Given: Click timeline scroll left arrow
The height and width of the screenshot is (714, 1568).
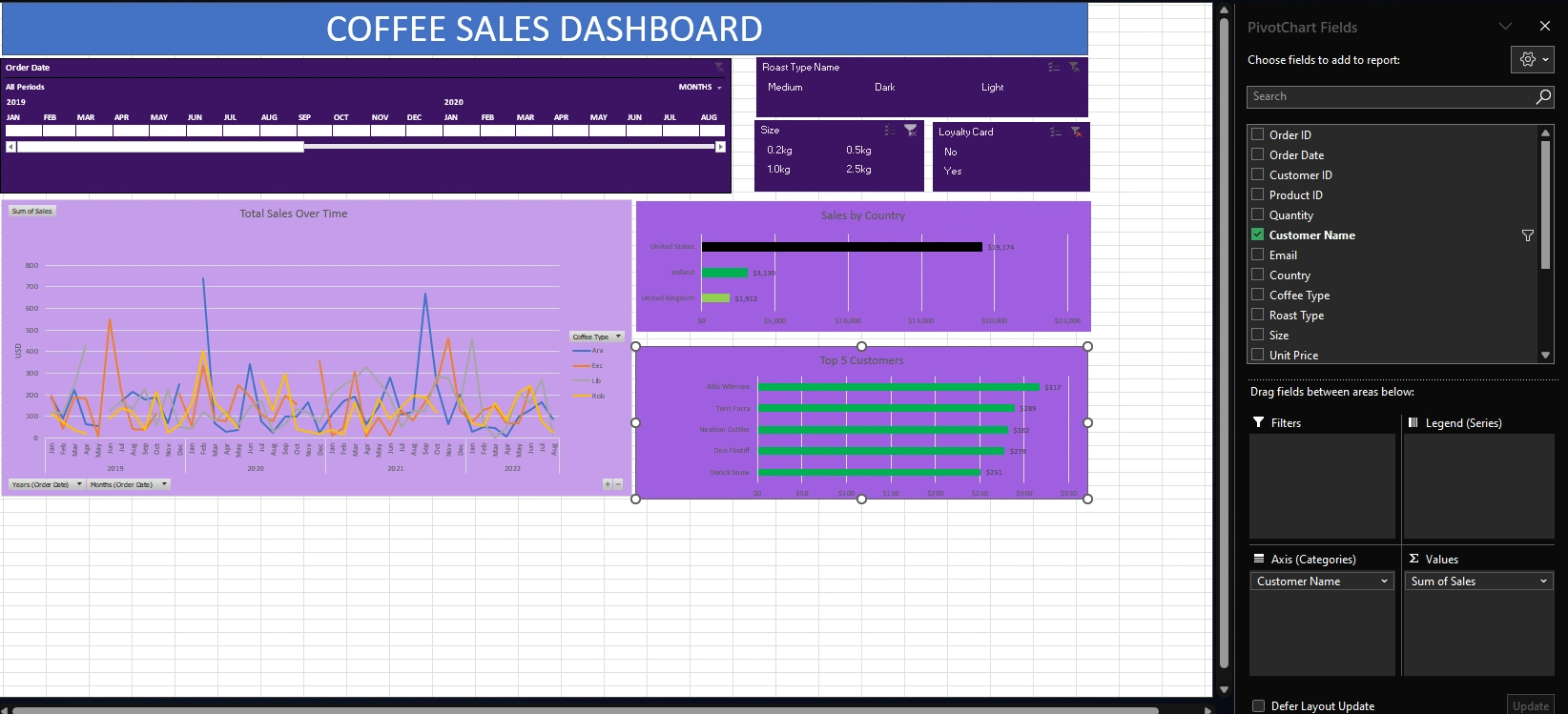Looking at the screenshot, I should (x=10, y=147).
